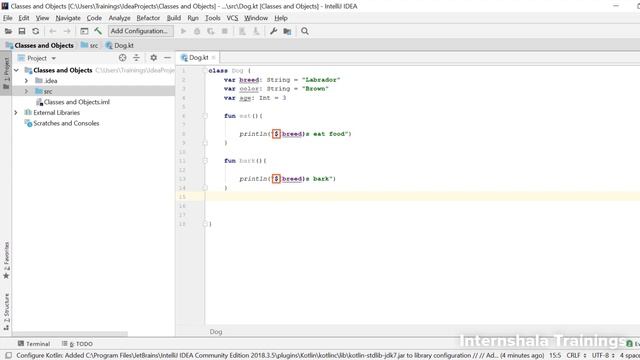Open the Window menu
The width and height of the screenshot is (640, 360).
tap(256, 18)
